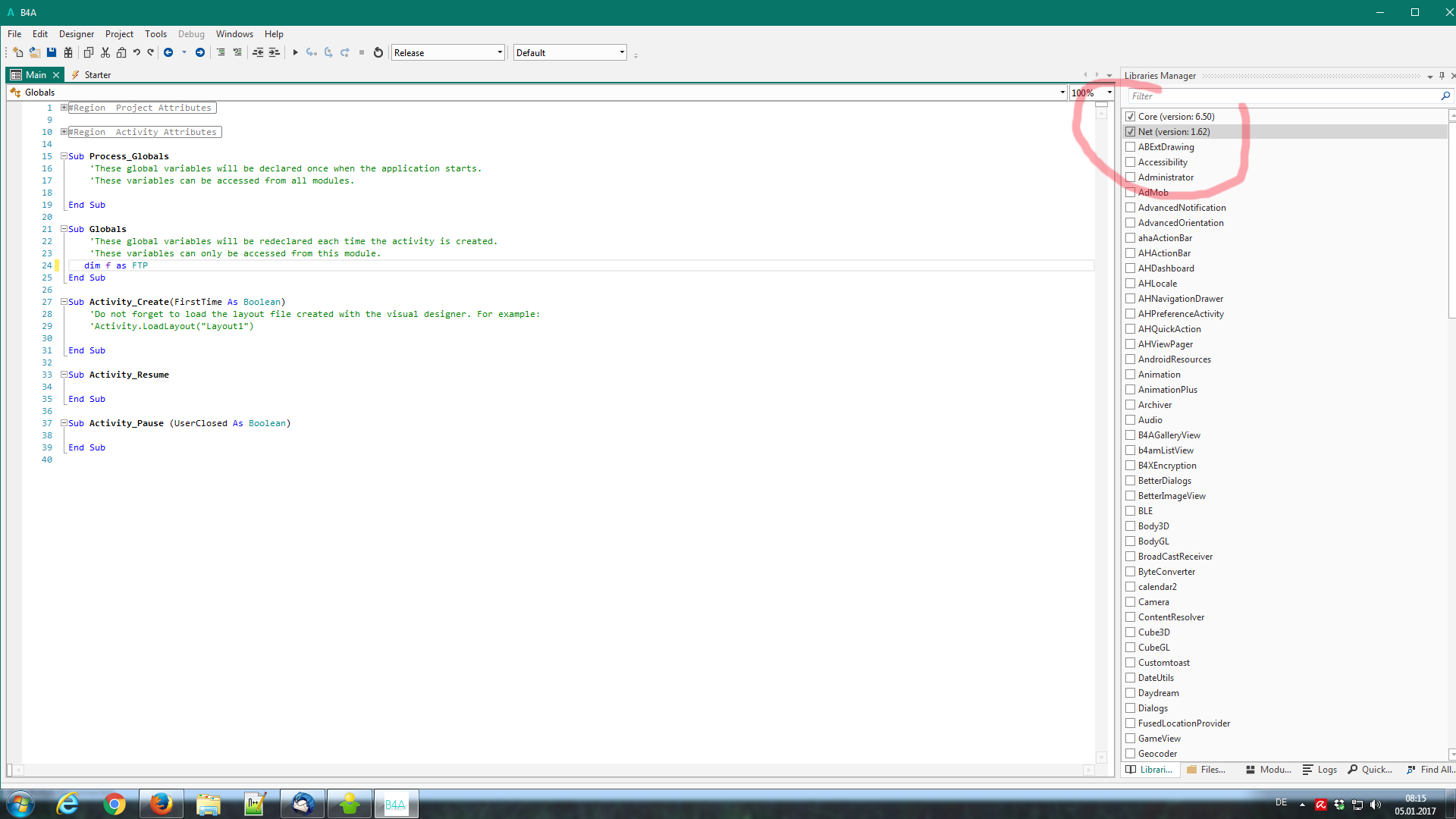The width and height of the screenshot is (1456, 819).
Task: Click the Clean Project circular arrow icon
Action: coord(378,52)
